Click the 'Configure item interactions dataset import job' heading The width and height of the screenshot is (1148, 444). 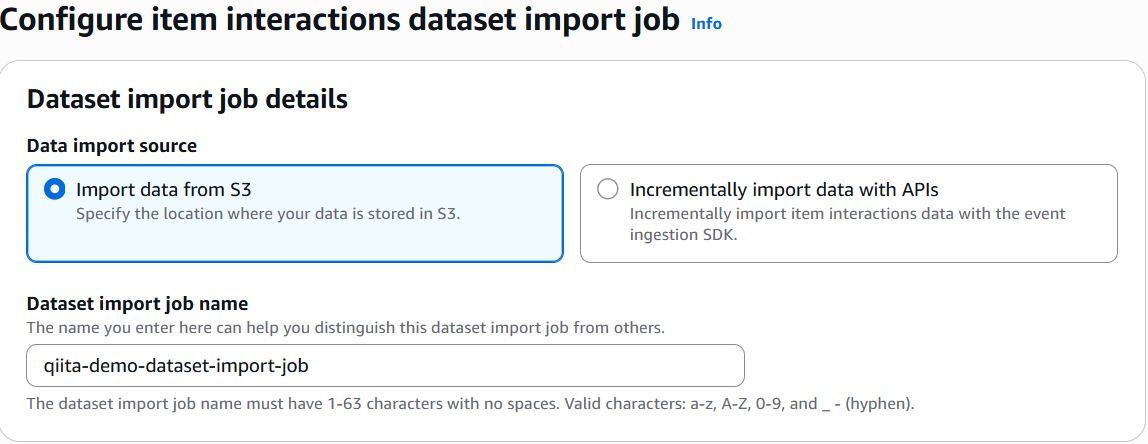click(x=340, y=21)
